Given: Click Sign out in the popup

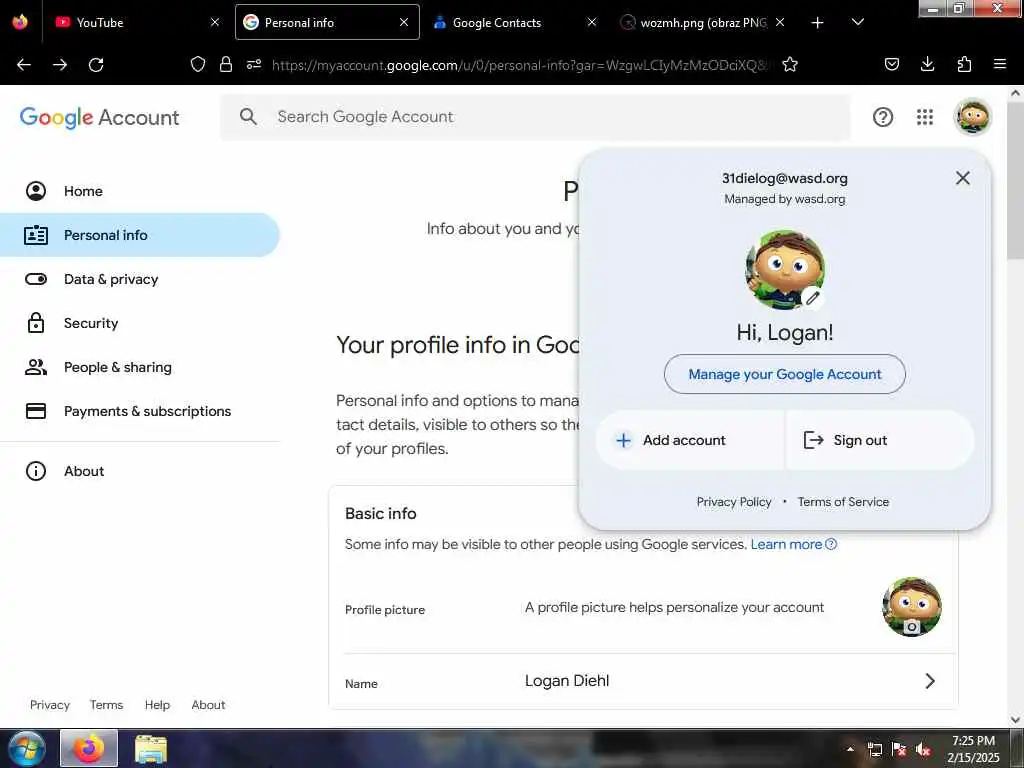Looking at the screenshot, I should point(880,440).
